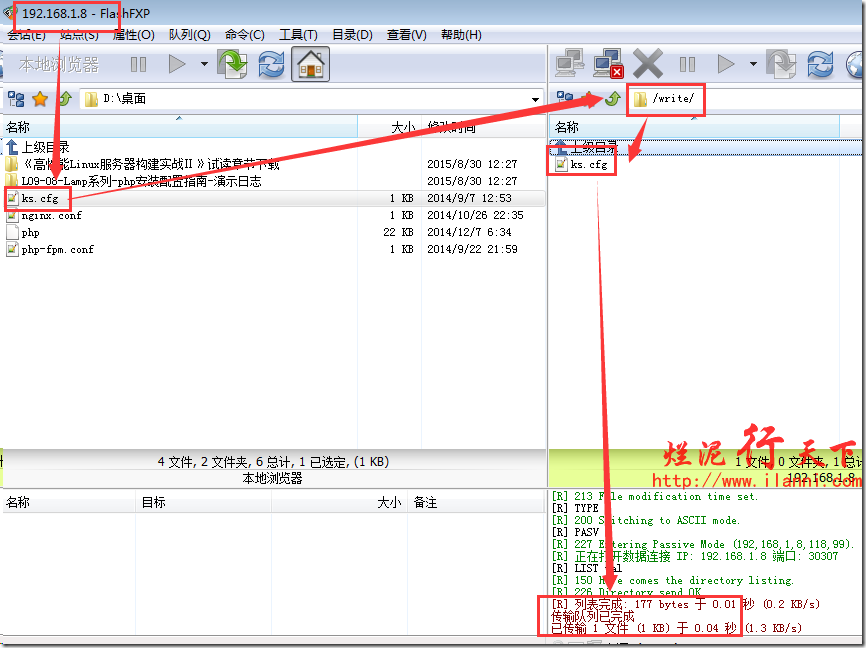866x648 pixels.
Task: Click the local pane pause transfer icon
Action: (138, 65)
